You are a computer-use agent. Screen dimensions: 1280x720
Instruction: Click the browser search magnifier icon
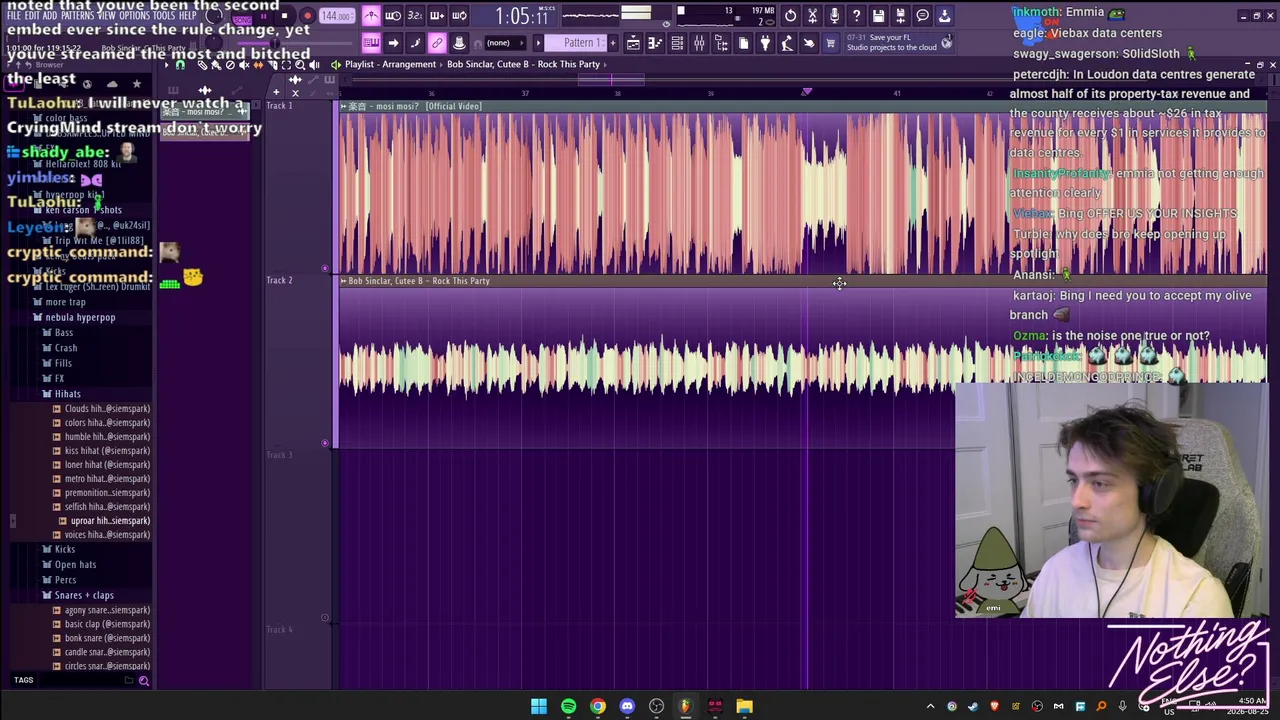[x=144, y=681]
